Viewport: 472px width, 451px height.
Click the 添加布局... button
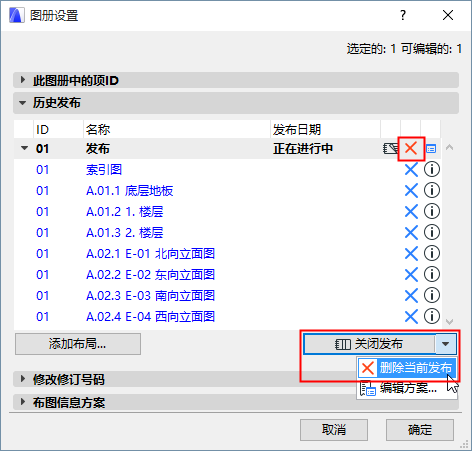pos(78,344)
